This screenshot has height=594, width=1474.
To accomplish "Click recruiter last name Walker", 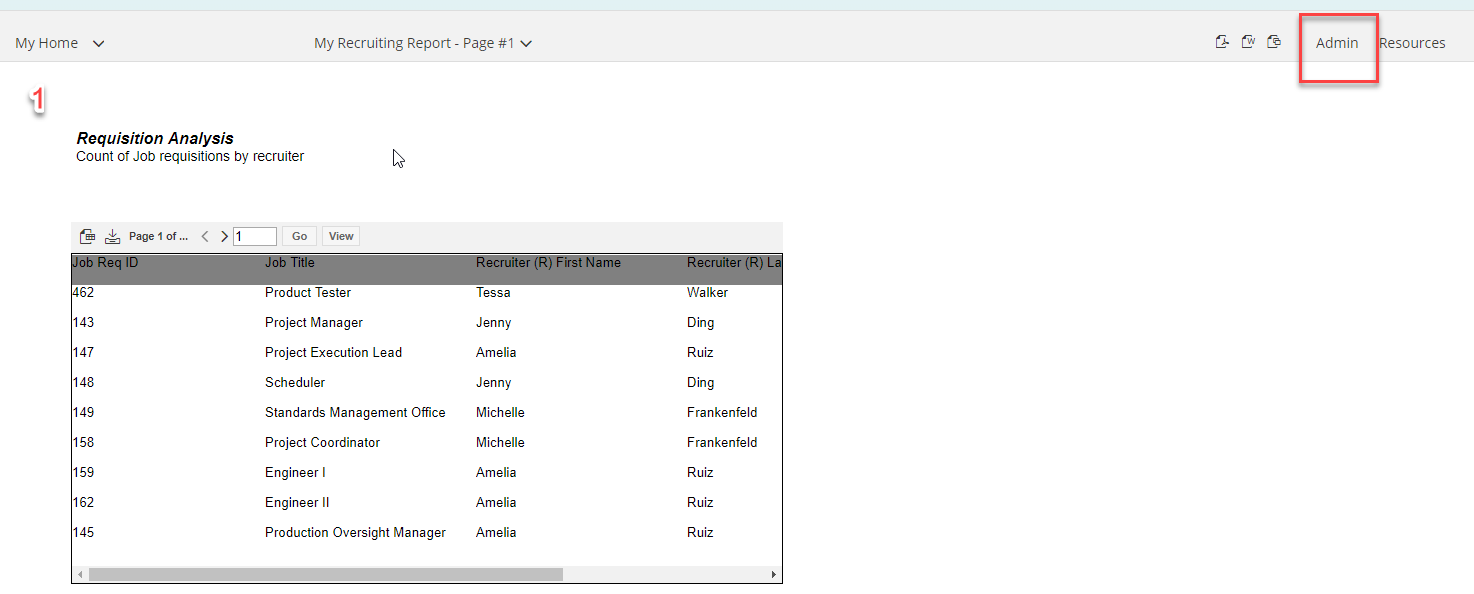I will point(708,293).
